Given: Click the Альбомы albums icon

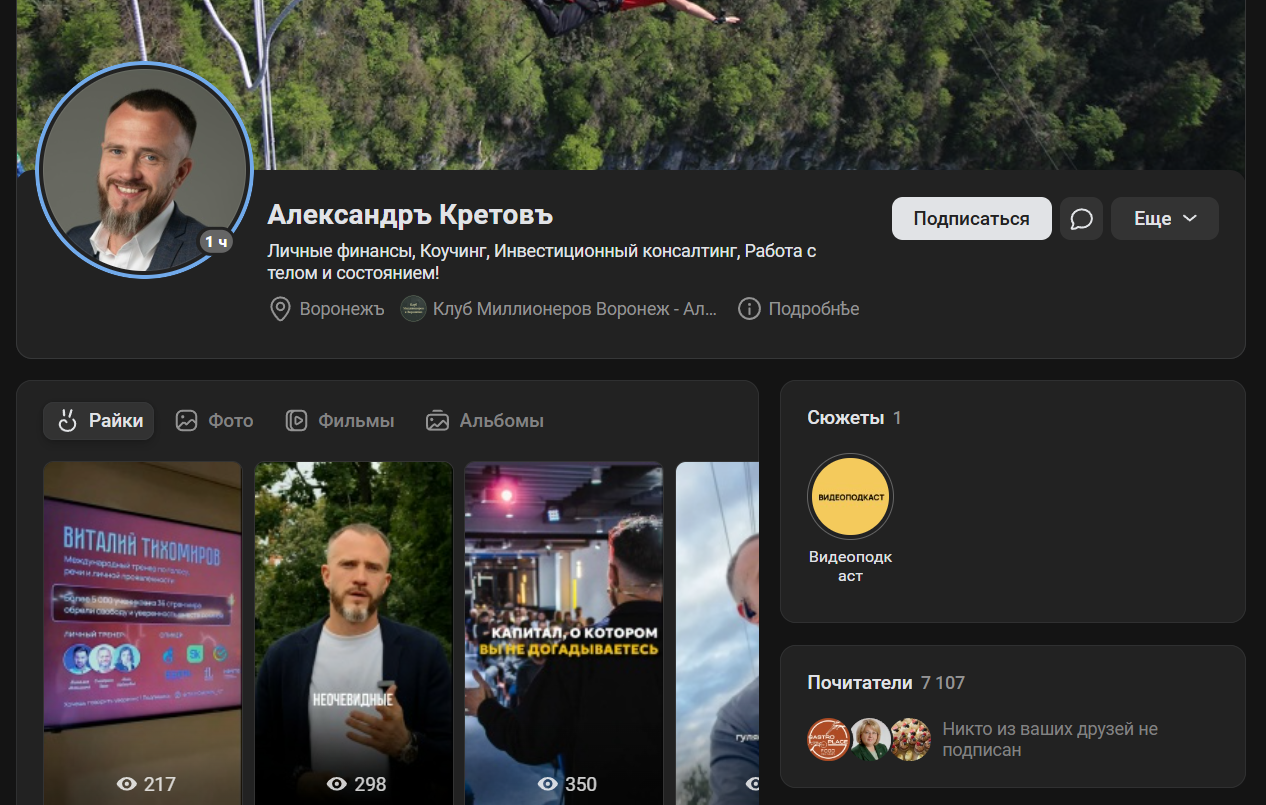Looking at the screenshot, I should click(x=437, y=420).
